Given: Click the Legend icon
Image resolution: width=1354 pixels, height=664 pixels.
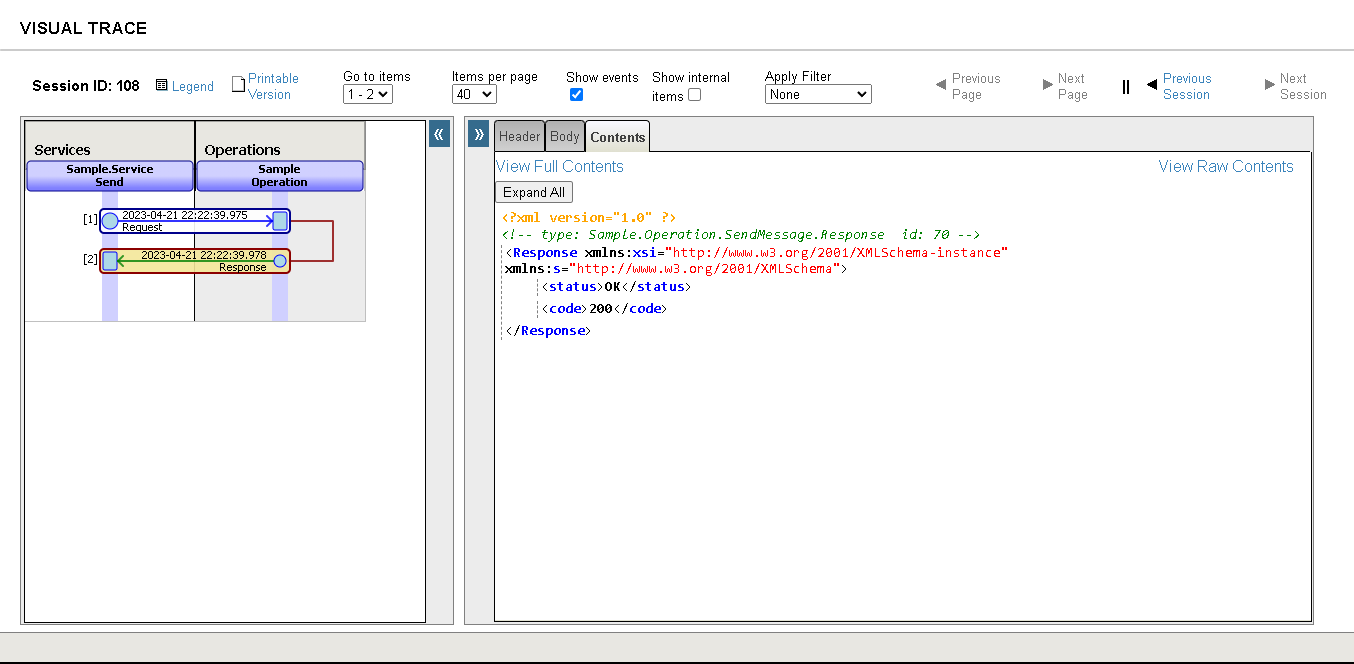Looking at the screenshot, I should coord(162,86).
